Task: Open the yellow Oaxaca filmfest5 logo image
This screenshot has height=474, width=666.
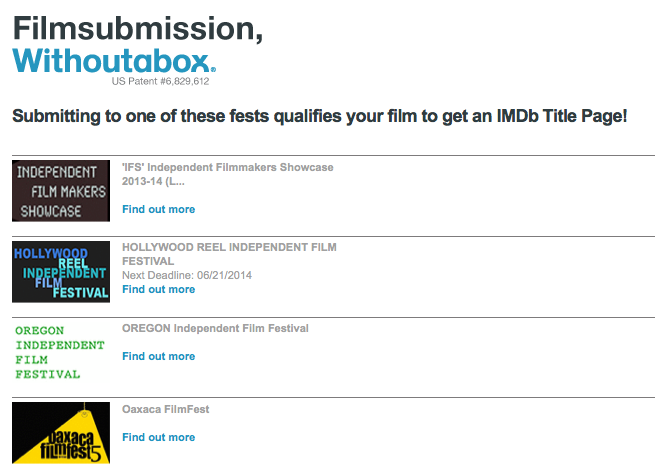Action: click(61, 433)
